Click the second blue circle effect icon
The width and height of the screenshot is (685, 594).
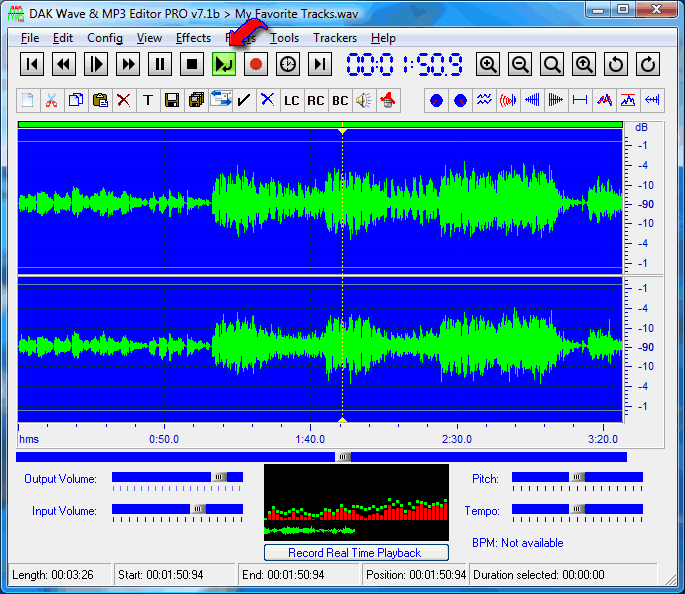460,100
